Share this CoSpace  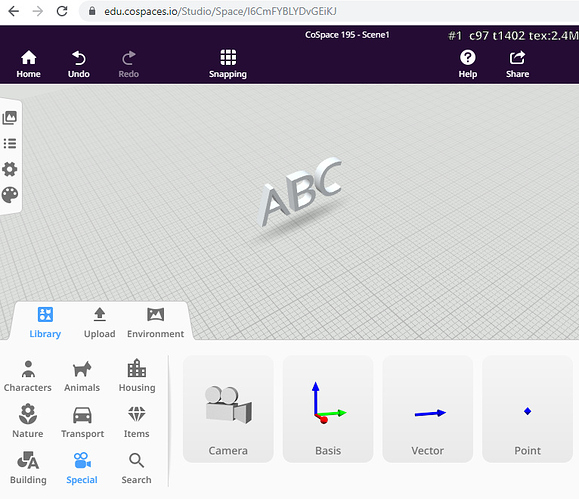(x=517, y=64)
